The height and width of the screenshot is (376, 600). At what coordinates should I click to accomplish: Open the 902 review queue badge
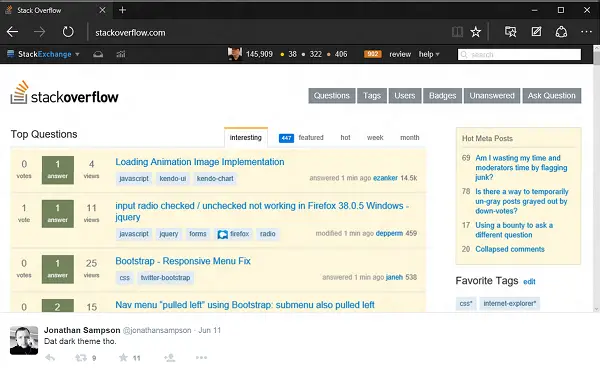click(x=373, y=54)
